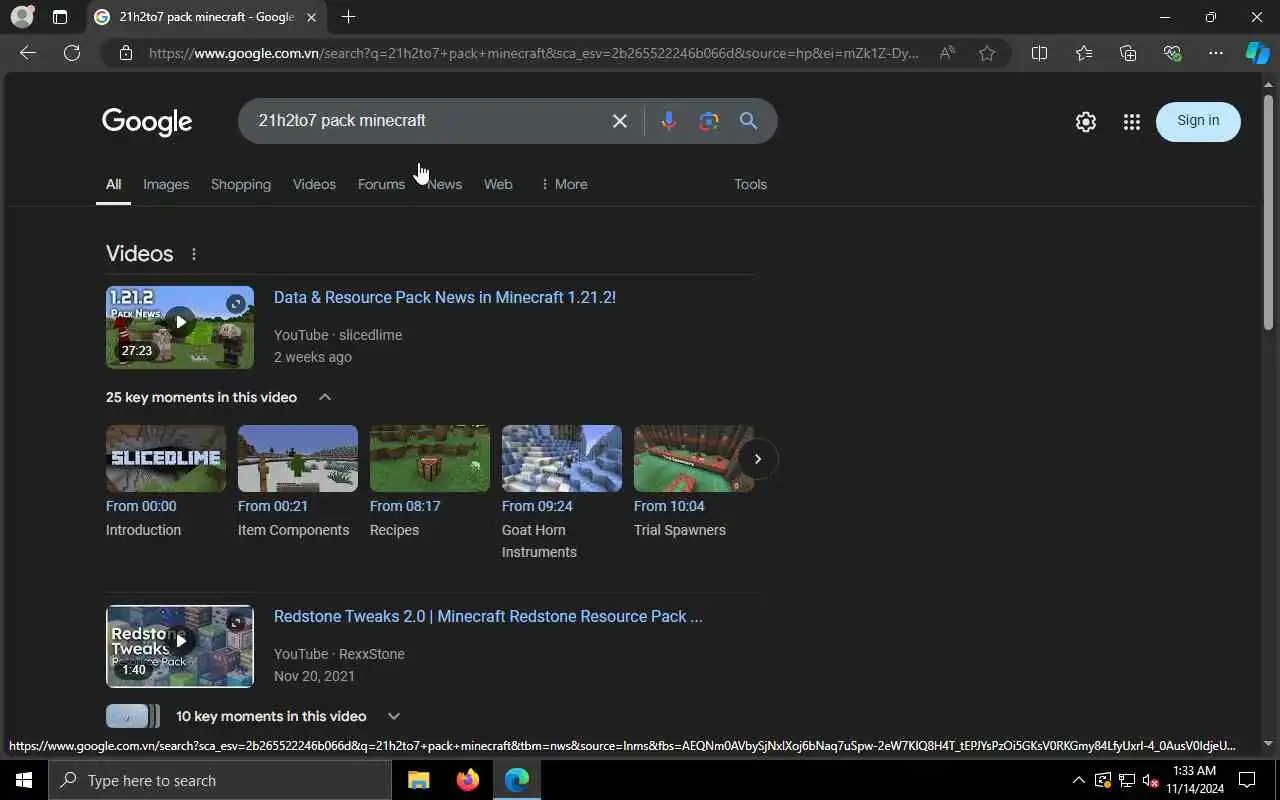1280x800 pixels.
Task: Click the browser back arrow
Action: (x=28, y=53)
